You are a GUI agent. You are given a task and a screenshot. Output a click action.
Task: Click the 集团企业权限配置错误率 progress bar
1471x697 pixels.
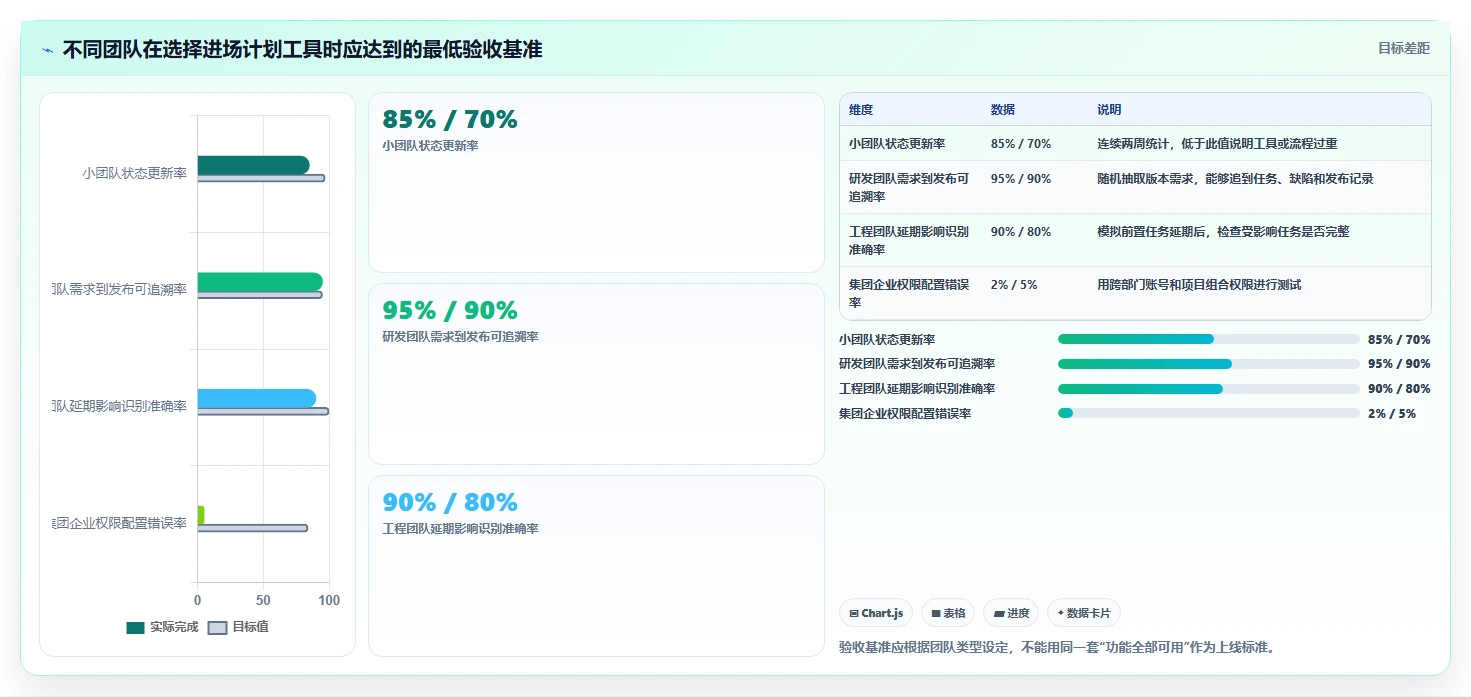coord(1208,413)
